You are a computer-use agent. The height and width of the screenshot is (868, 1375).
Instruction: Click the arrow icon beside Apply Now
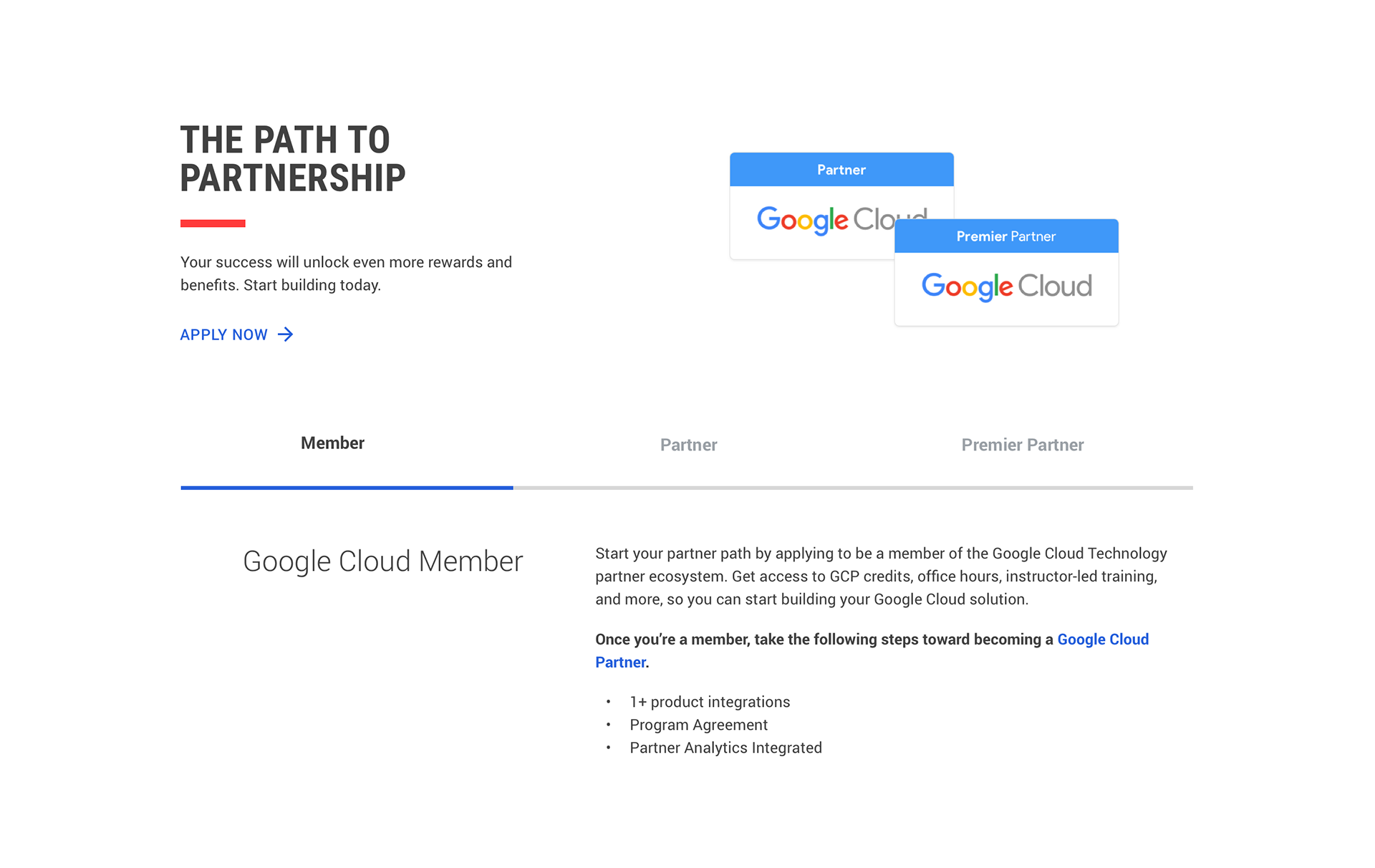click(286, 334)
